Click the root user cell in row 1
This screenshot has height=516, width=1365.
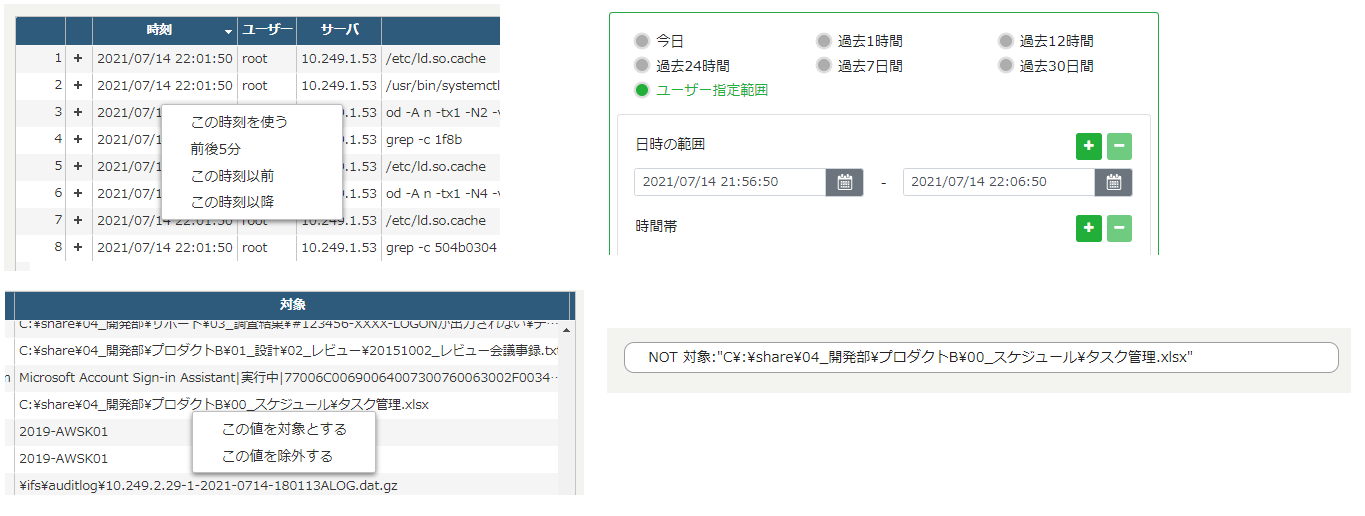(x=267, y=59)
